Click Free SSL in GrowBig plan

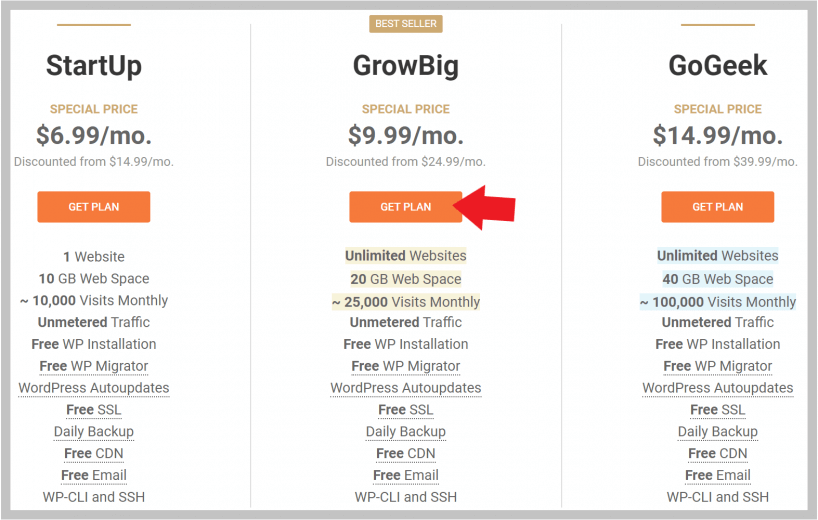[x=406, y=410]
